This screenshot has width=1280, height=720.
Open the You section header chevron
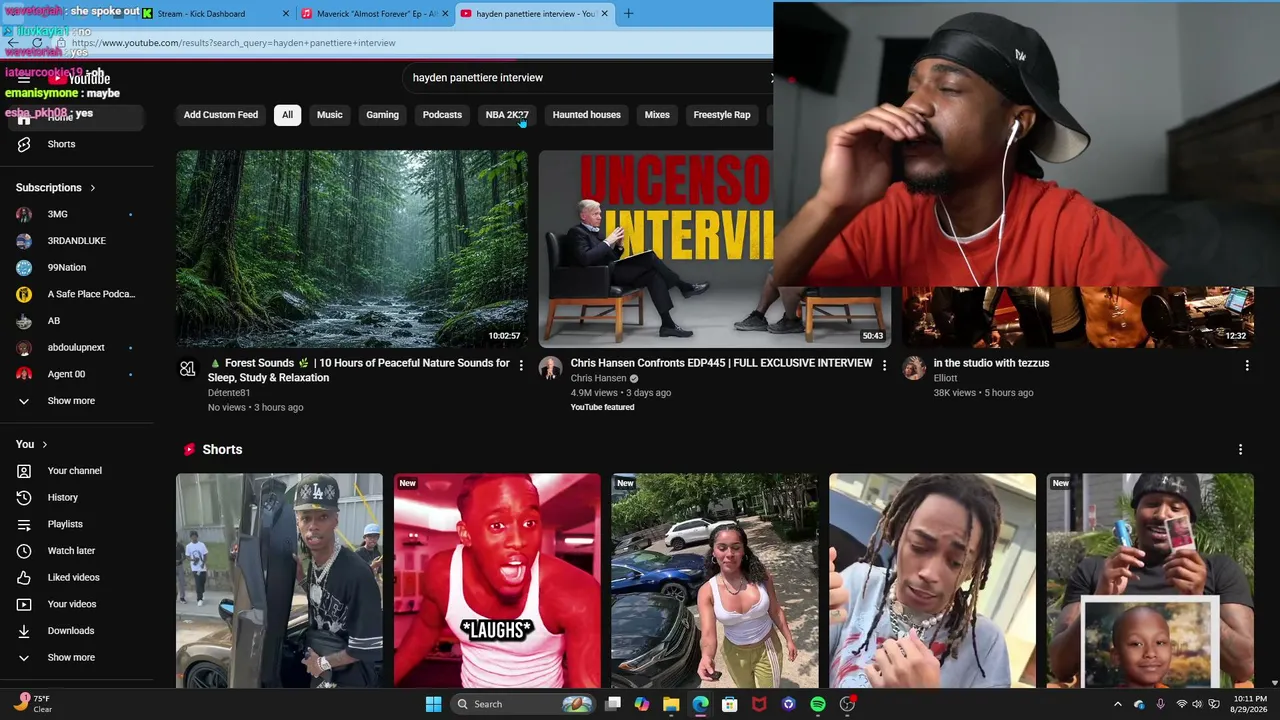tap(44, 444)
